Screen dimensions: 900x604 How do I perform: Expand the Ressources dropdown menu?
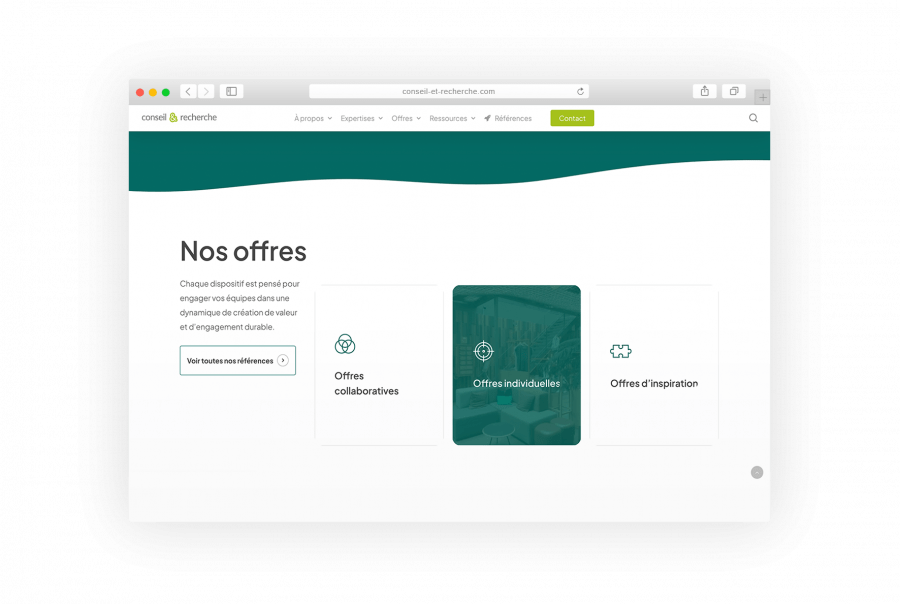click(452, 118)
